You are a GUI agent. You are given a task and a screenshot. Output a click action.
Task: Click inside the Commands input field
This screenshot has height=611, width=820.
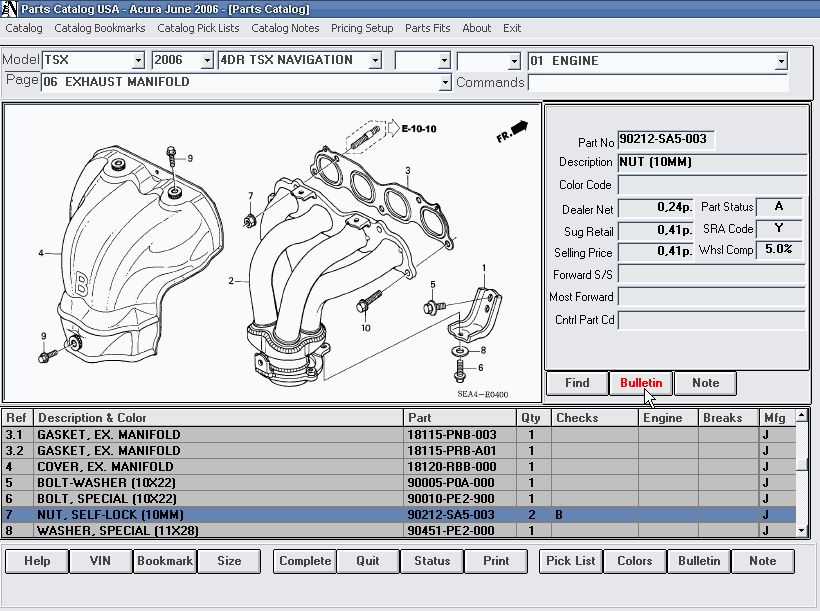coord(657,82)
